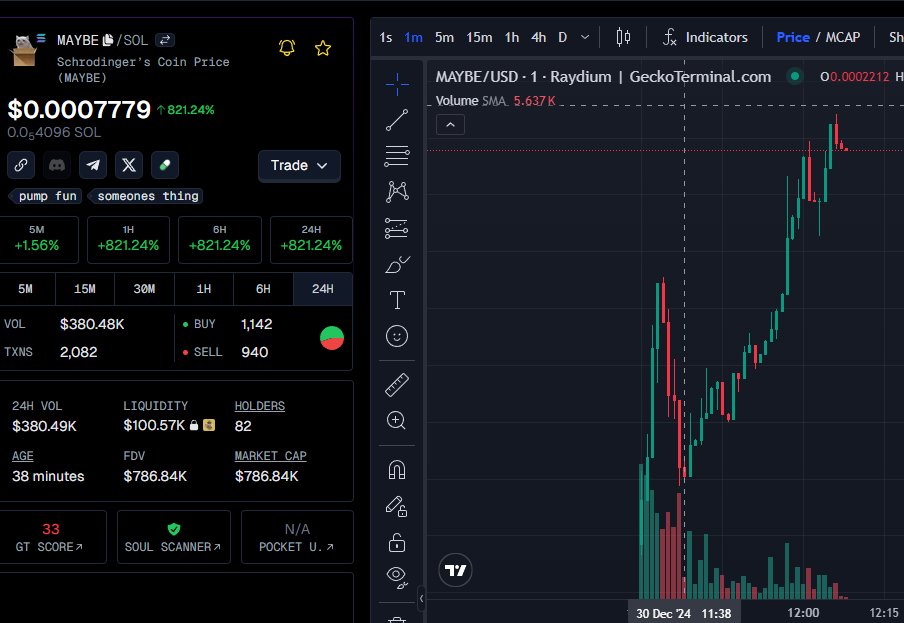Toggle lock all drawing tools
Screen dimensions: 904x623
click(x=397, y=542)
